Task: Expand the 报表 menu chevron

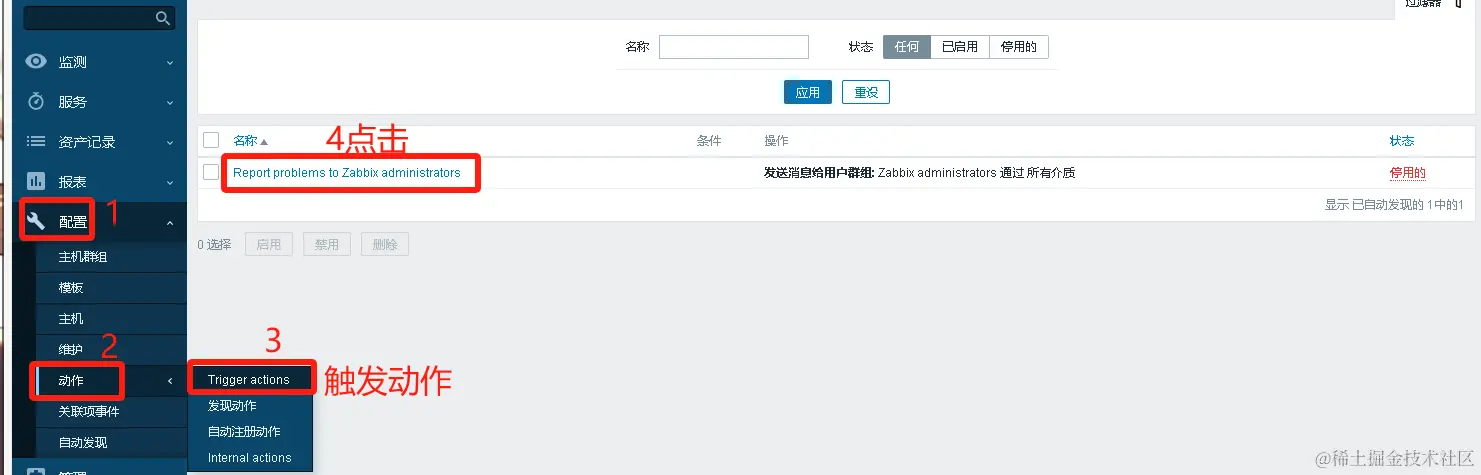Action: (170, 182)
